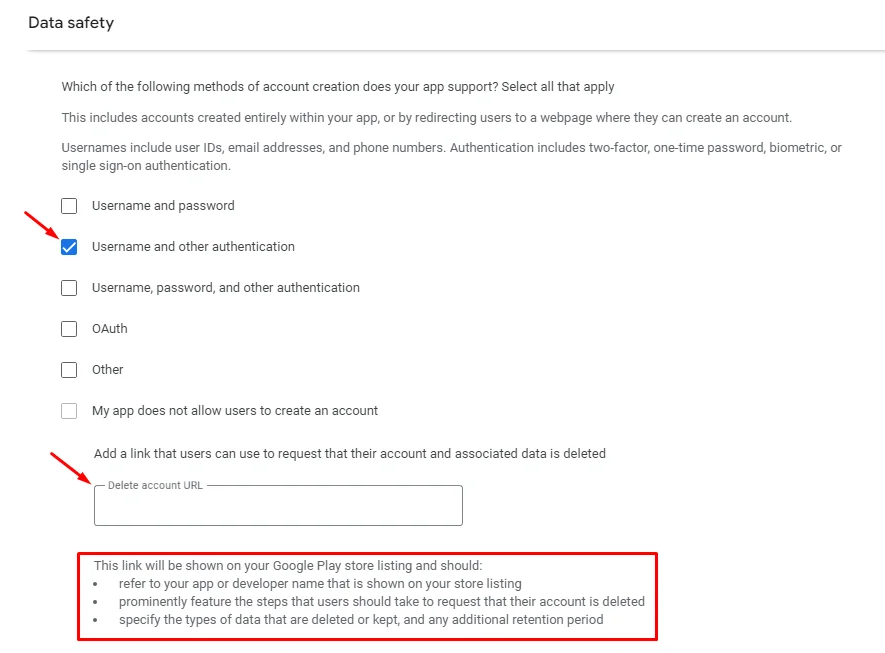
Task: Click My app does not allow users label
Action: point(235,411)
